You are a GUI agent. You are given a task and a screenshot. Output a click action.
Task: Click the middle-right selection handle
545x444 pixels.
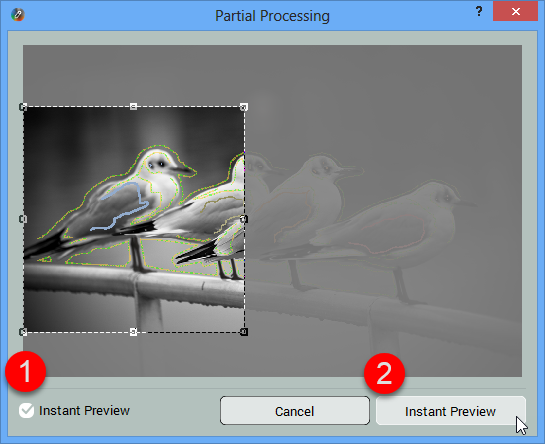pos(244,219)
